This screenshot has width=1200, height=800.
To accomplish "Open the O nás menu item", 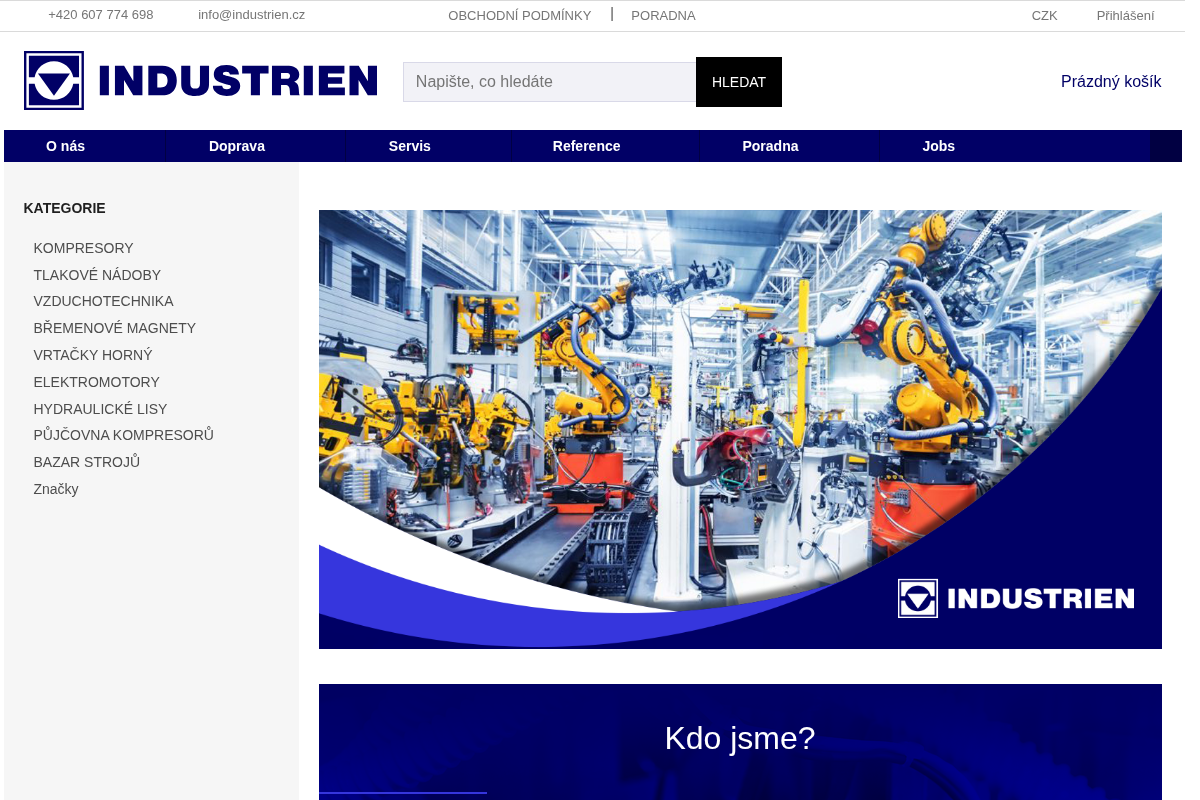I will pyautogui.click(x=66, y=146).
